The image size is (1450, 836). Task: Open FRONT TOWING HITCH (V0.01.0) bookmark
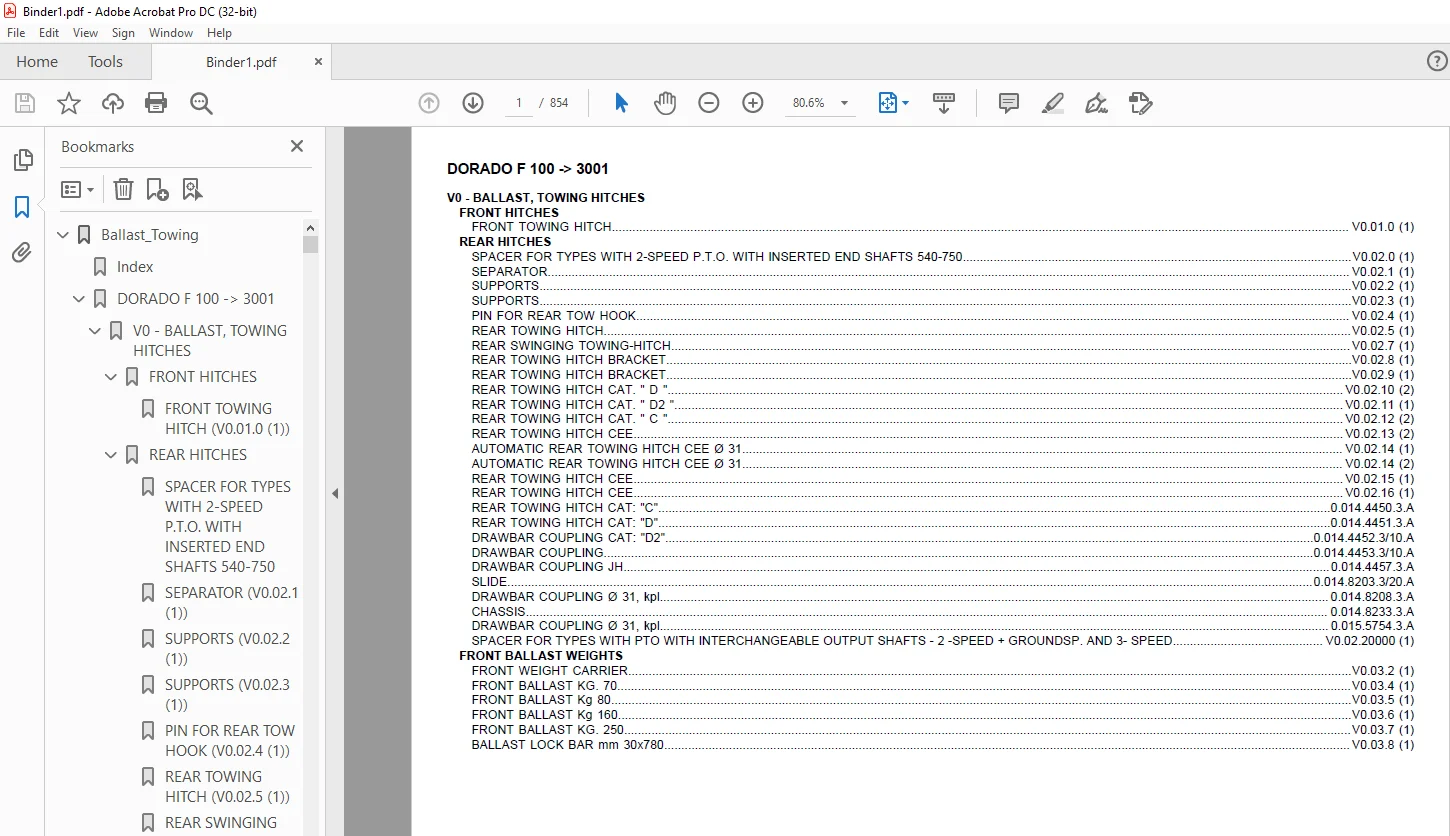click(x=228, y=418)
